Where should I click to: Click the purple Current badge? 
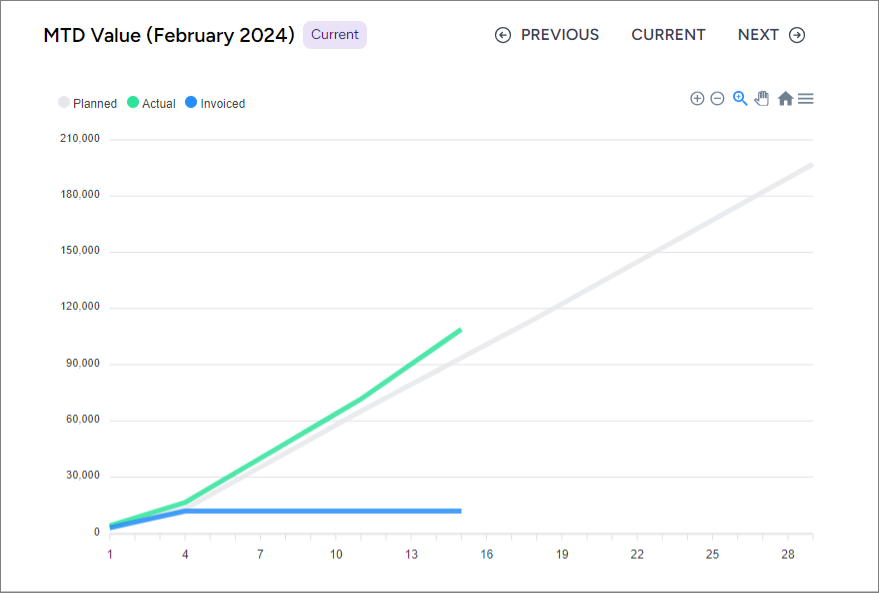335,35
